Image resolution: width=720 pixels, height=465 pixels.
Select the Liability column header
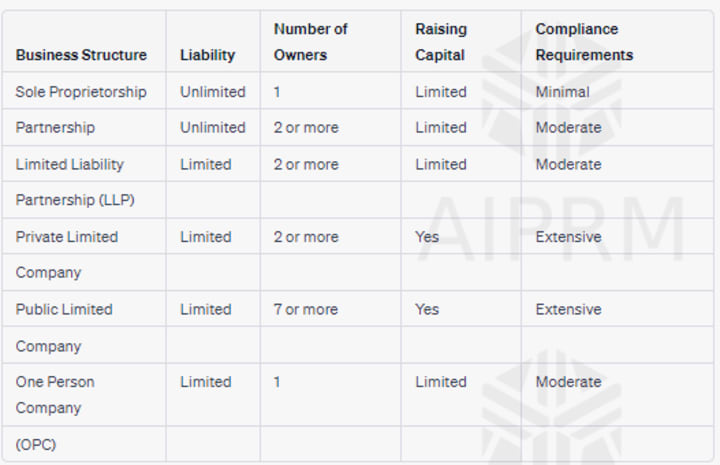208,55
